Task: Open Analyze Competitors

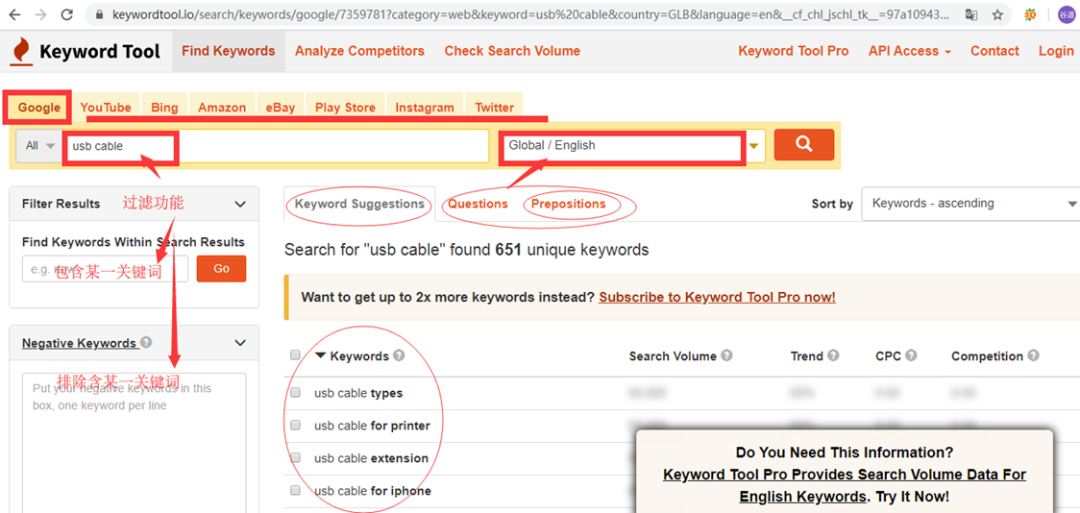Action: [x=360, y=51]
